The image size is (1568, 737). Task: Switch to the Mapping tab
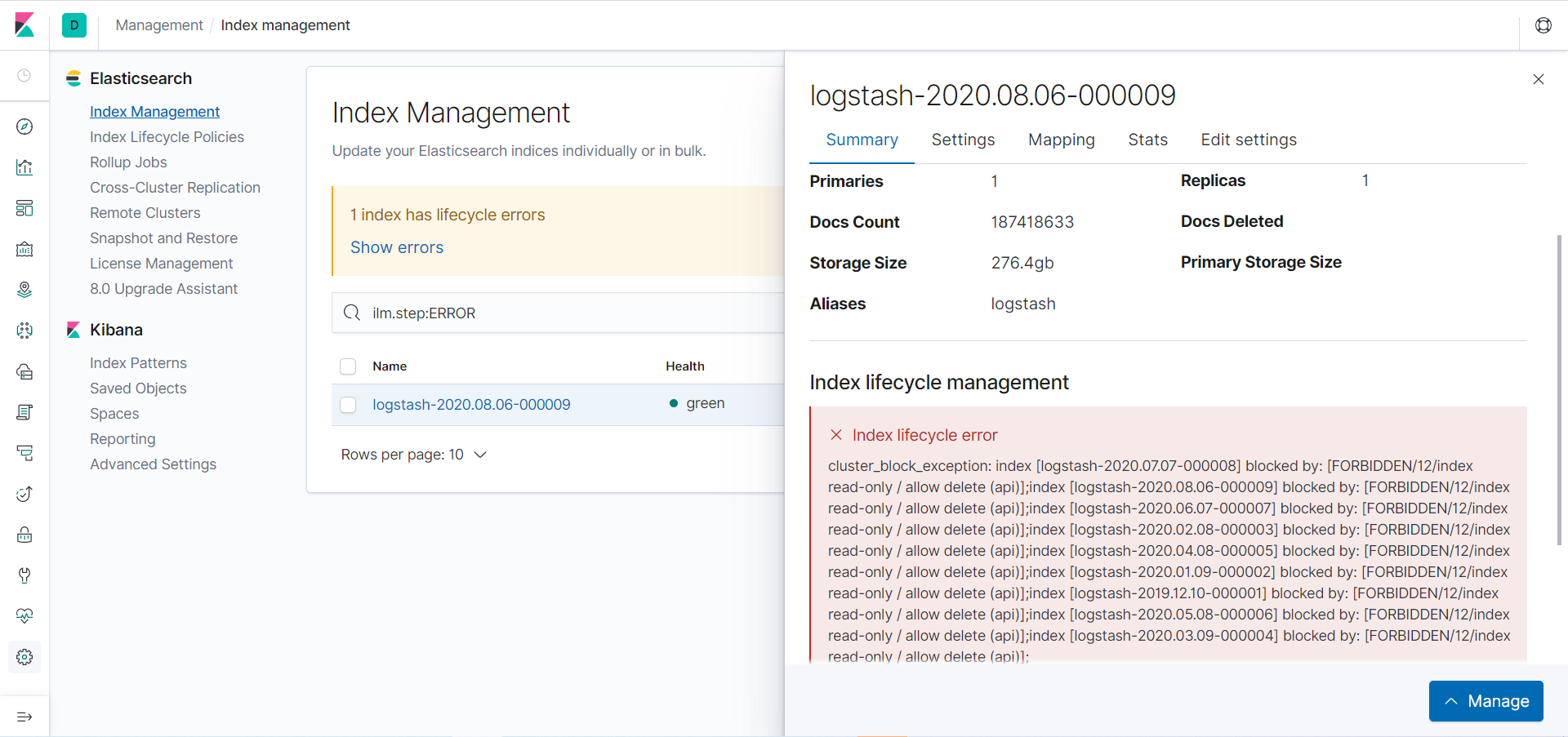pyautogui.click(x=1062, y=140)
